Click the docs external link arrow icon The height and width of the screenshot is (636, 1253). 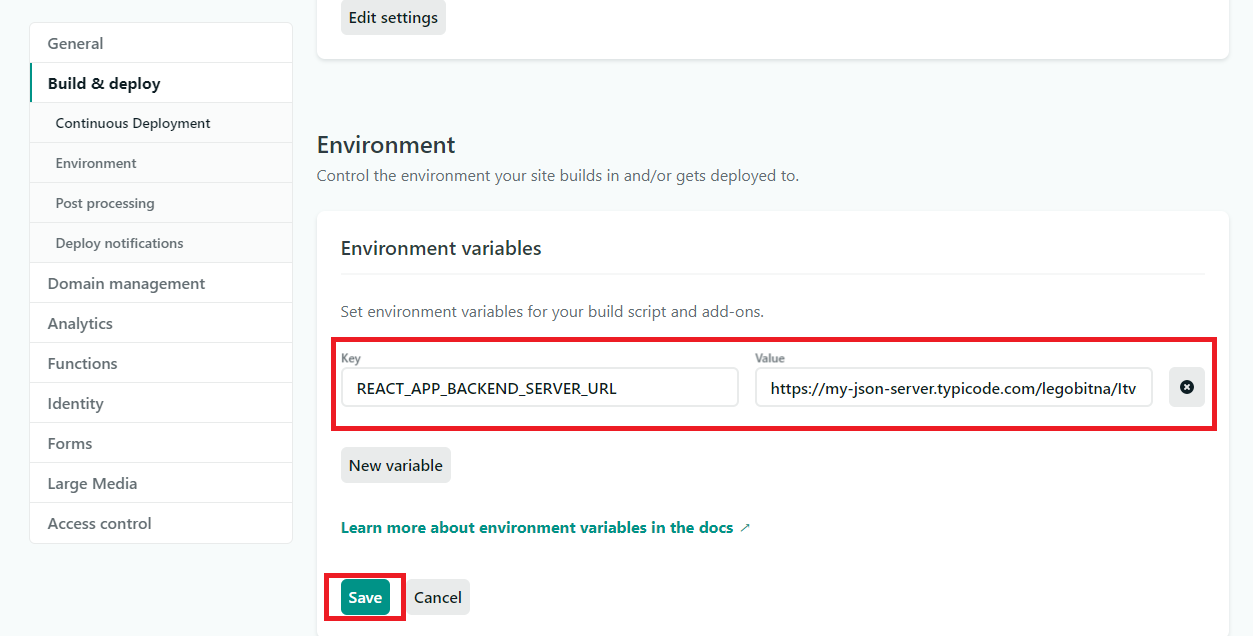(x=744, y=528)
